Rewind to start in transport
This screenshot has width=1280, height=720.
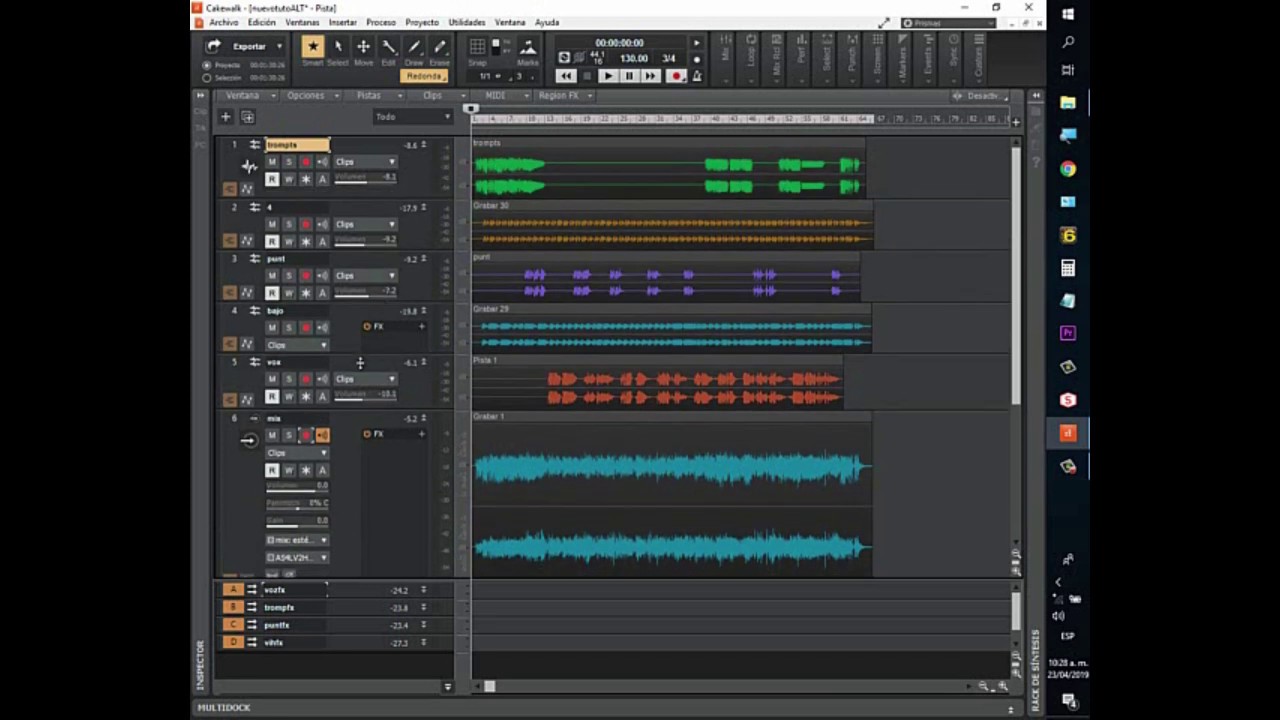[566, 76]
